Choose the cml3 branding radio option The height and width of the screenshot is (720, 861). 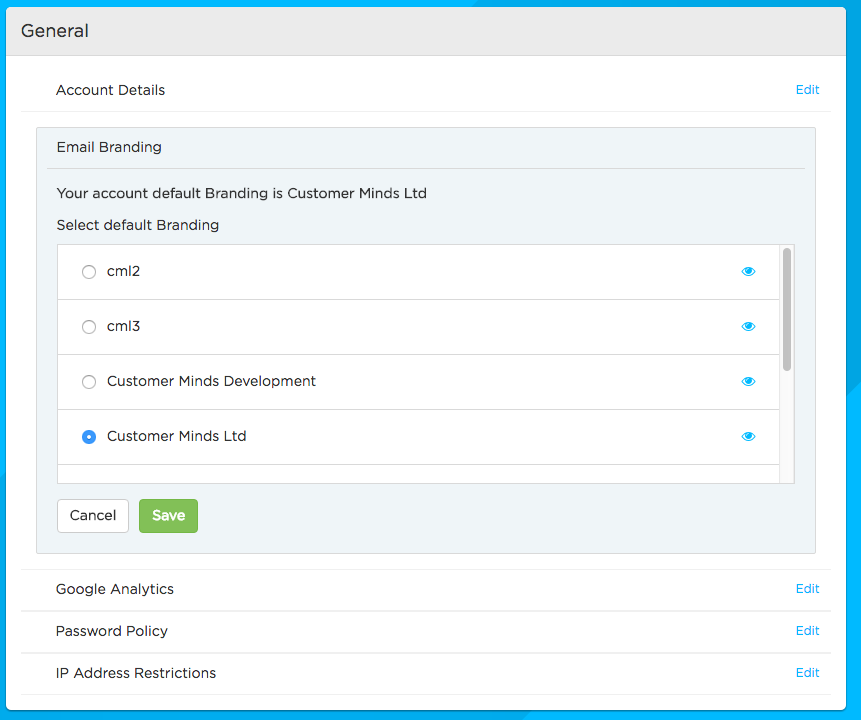89,327
